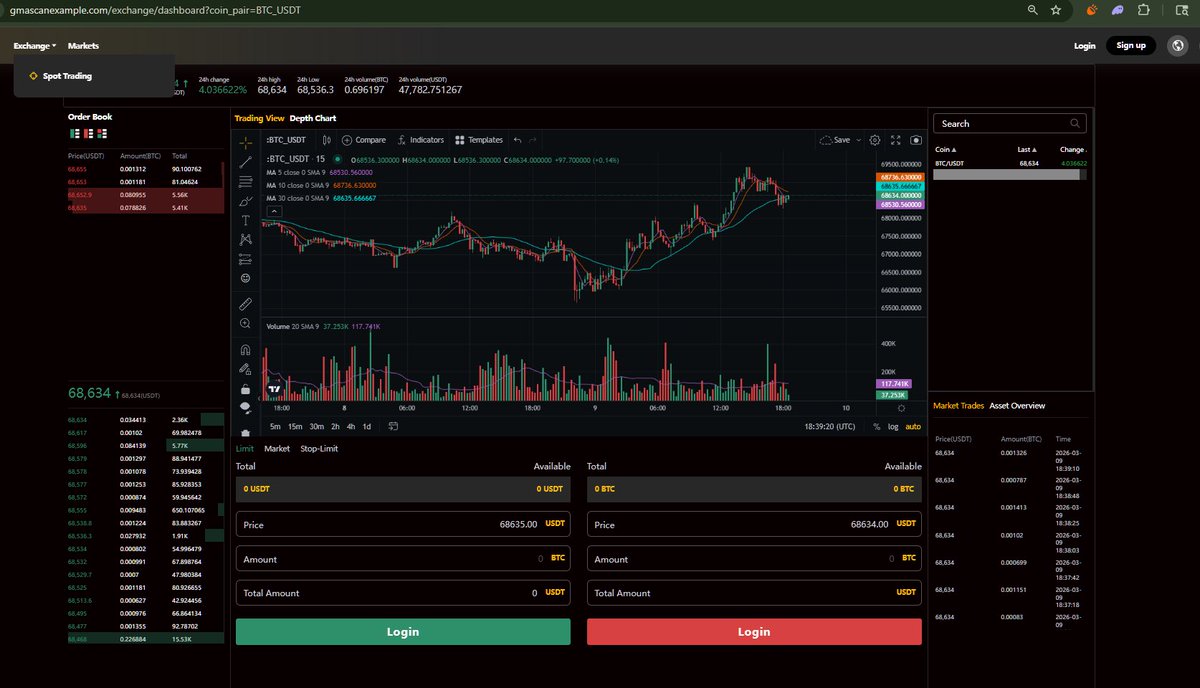Toggle log scale on the price axis
The width and height of the screenshot is (1200, 688).
coord(893,425)
